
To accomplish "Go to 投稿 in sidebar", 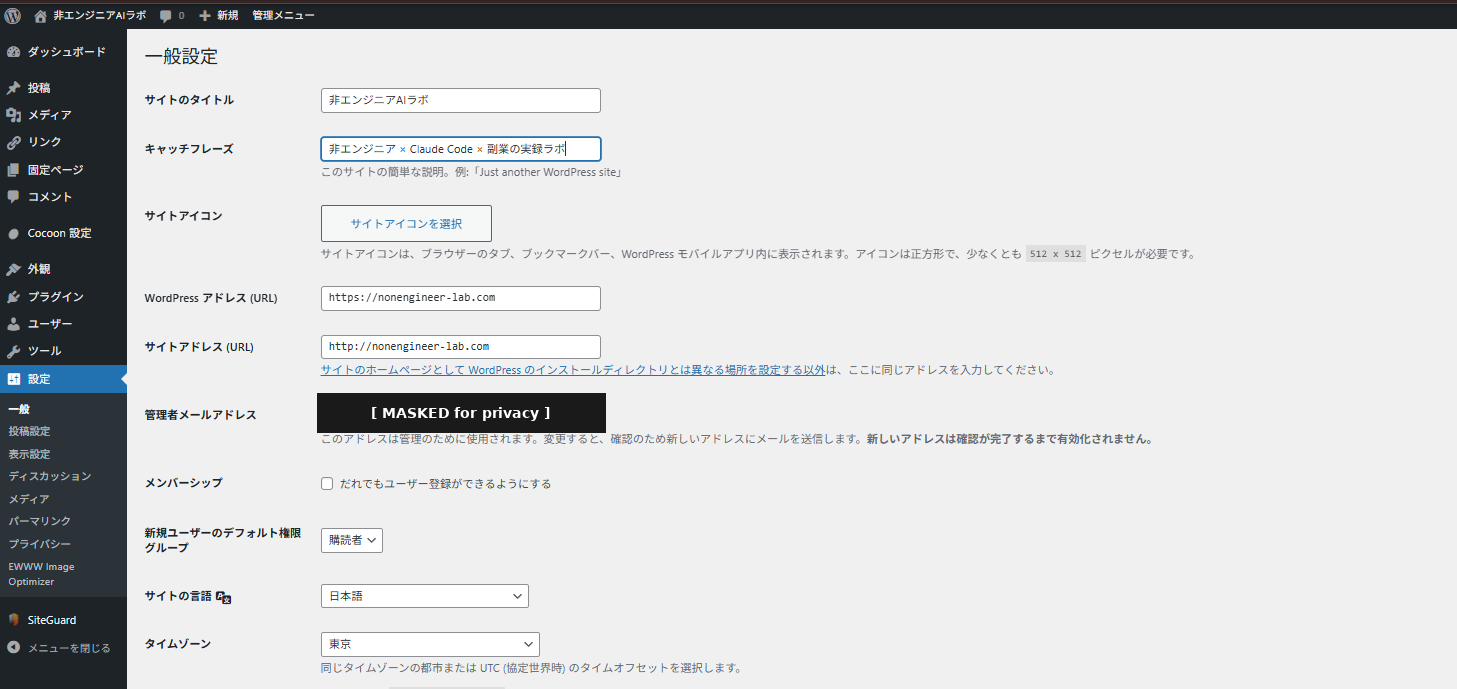I will (39, 88).
